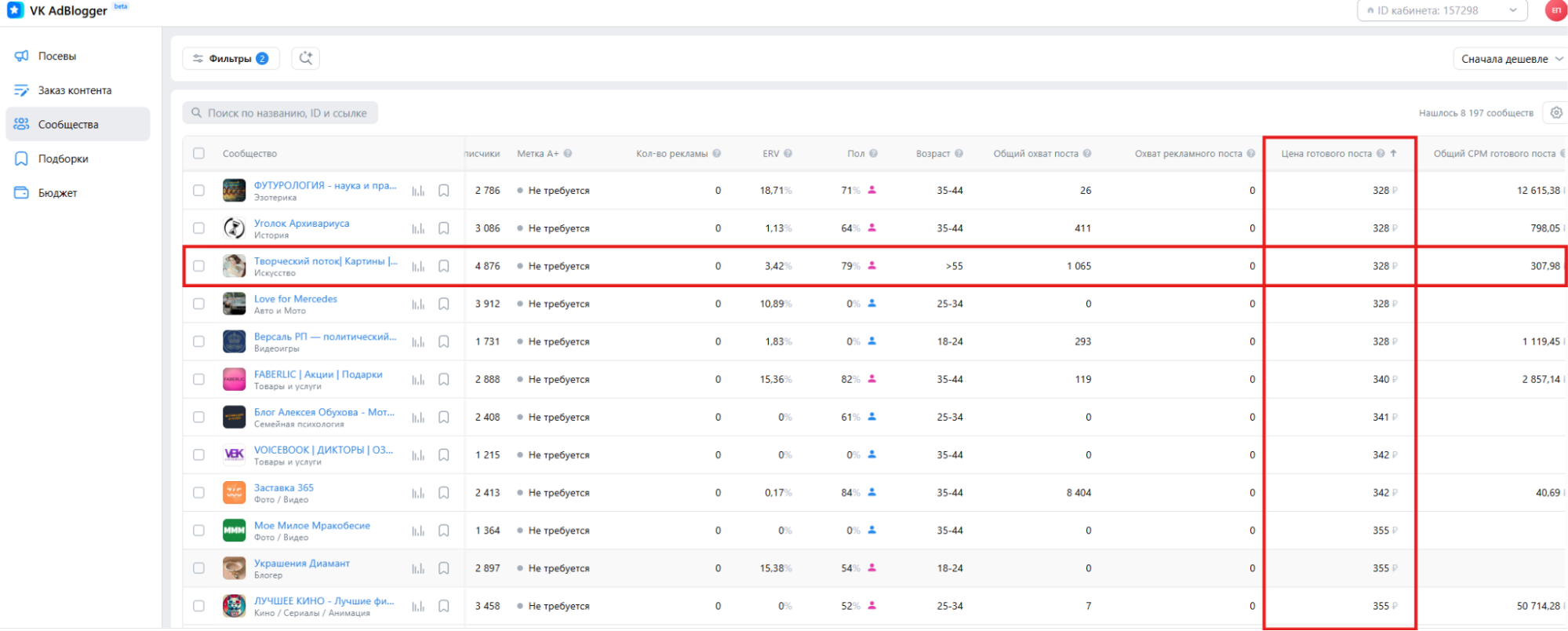Bookmark the Уголок Архивариуса community
Viewport: 1568px width, 631px height.
point(444,228)
